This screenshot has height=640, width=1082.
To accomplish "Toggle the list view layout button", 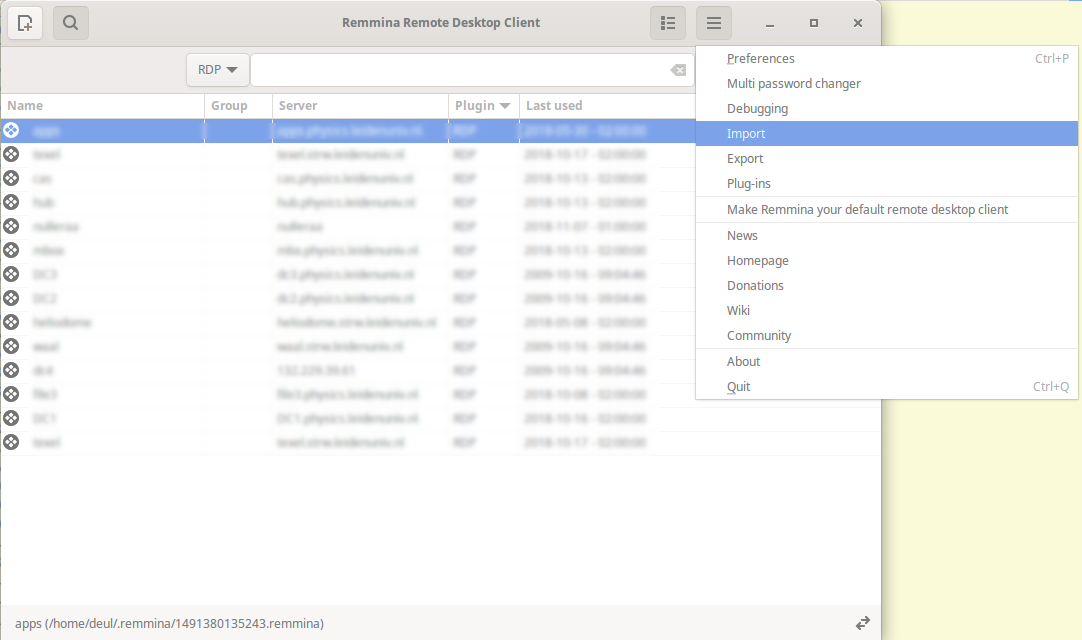I will 667,23.
